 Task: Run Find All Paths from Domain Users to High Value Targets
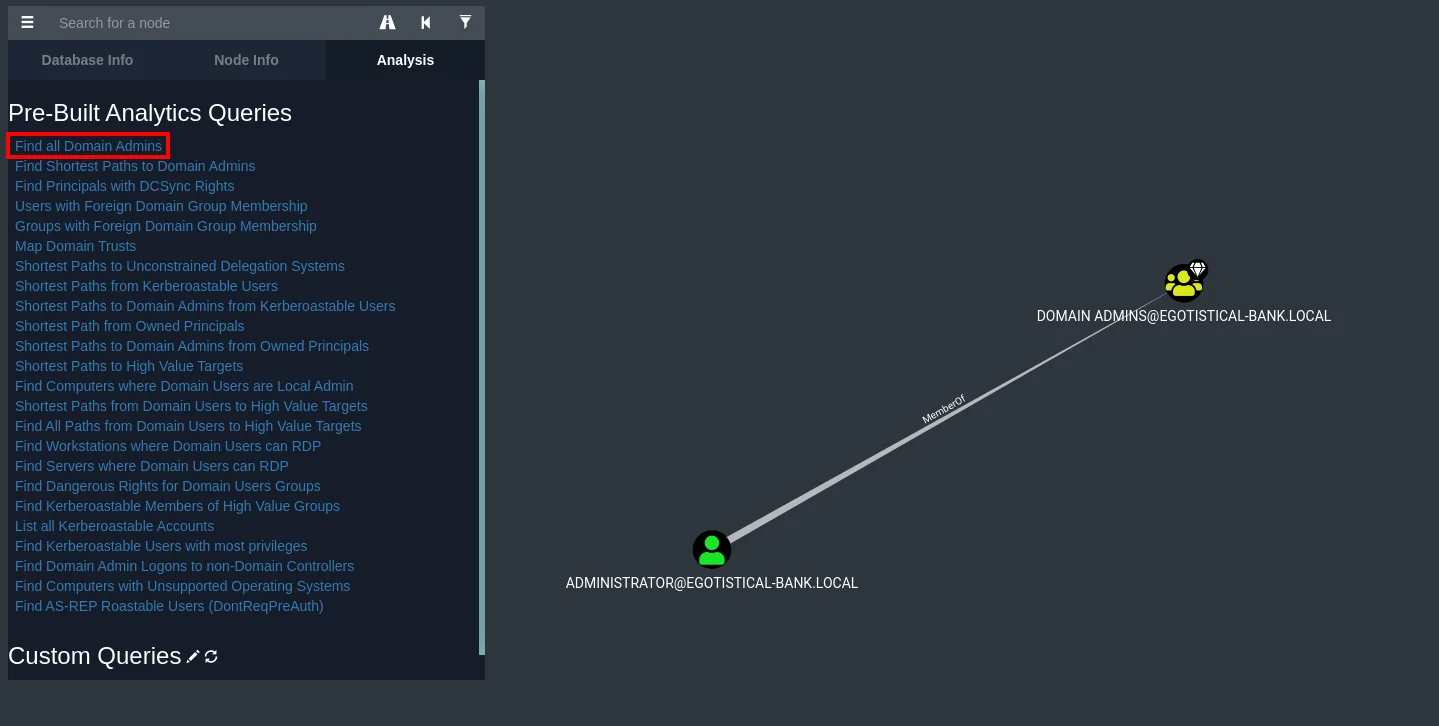tap(188, 426)
